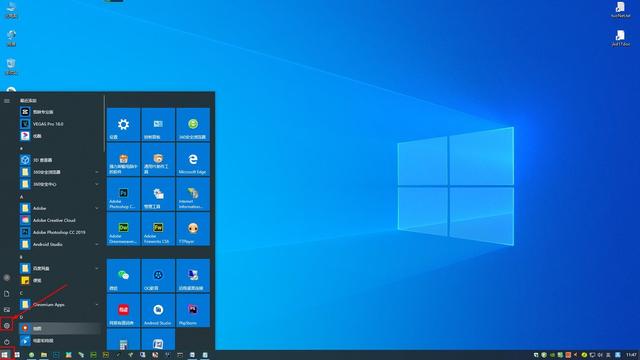Open This PC icon on the desktop

[x=11, y=10]
